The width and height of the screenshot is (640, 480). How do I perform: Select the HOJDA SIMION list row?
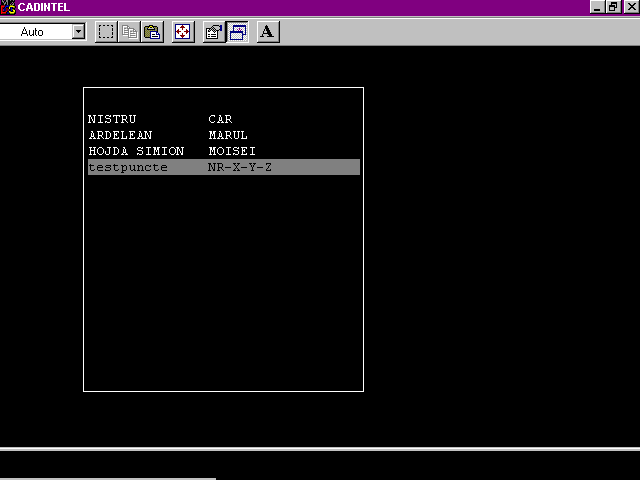click(x=224, y=151)
